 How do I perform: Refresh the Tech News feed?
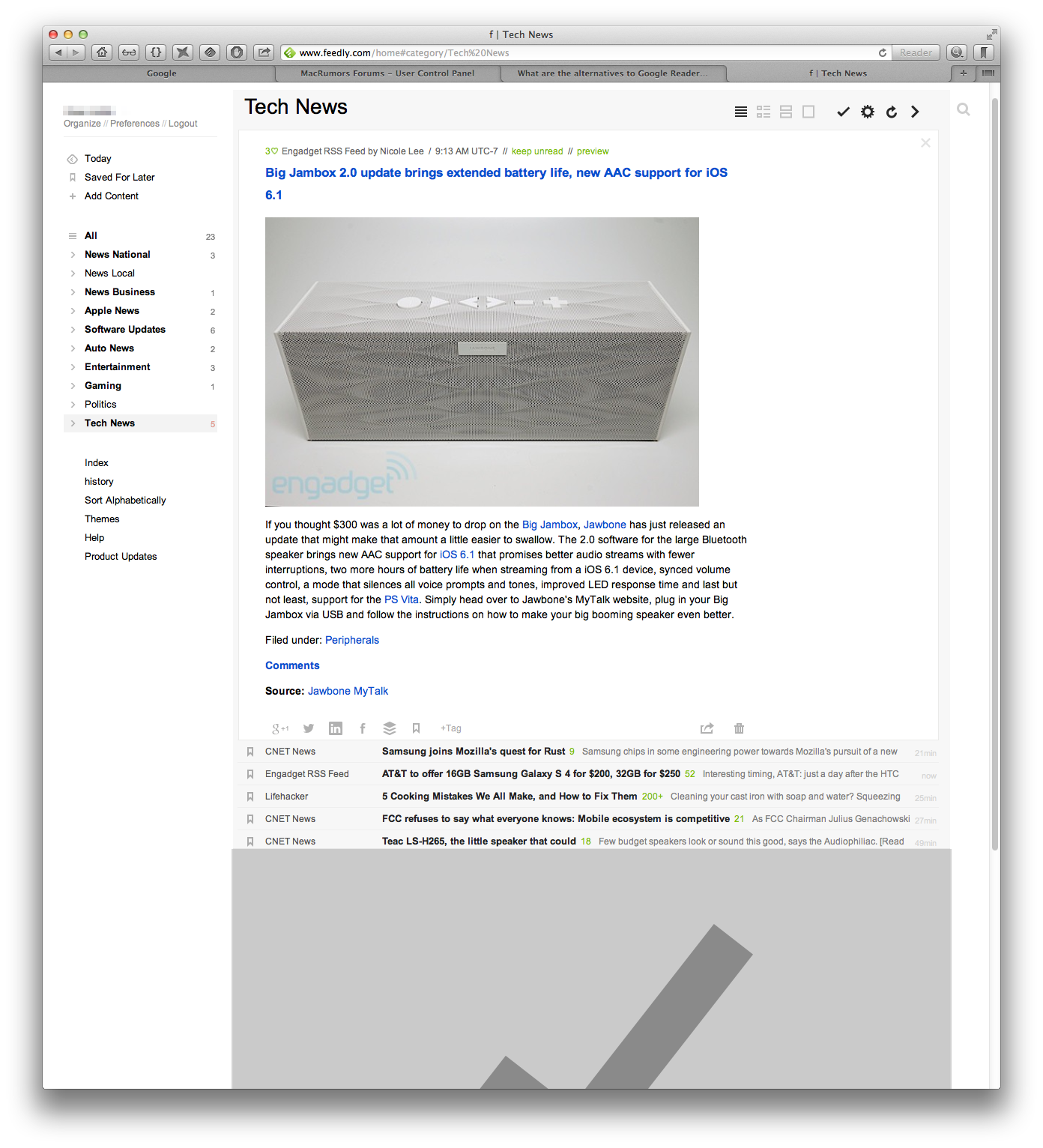point(892,112)
